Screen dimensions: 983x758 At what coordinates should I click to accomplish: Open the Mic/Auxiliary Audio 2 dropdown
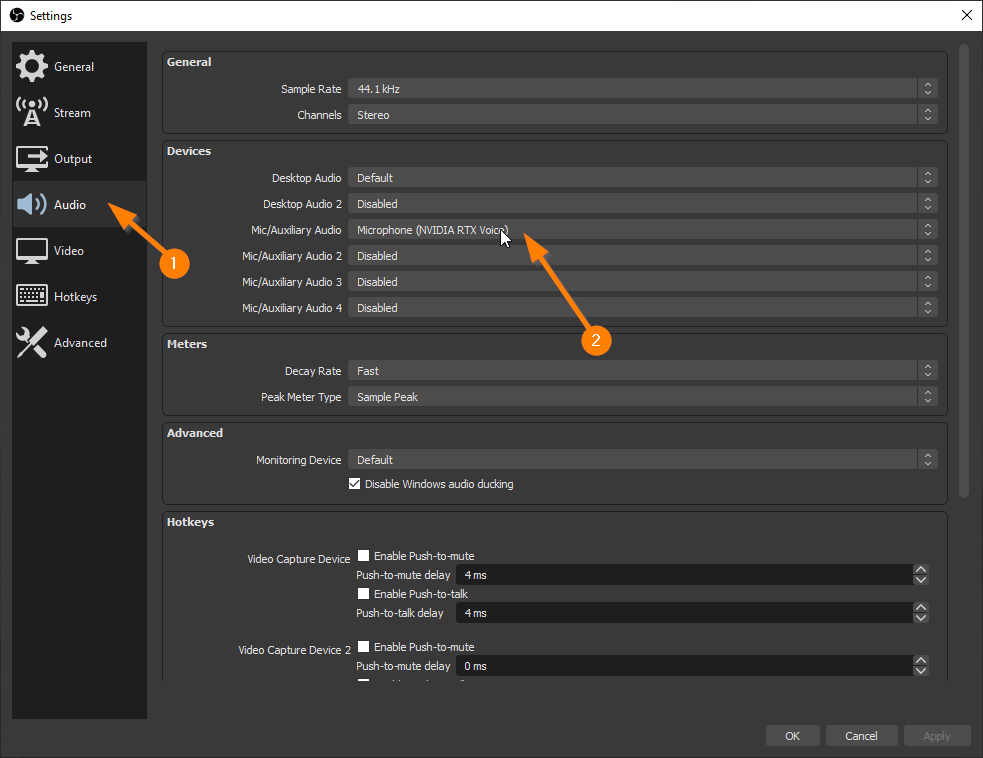[643, 256]
